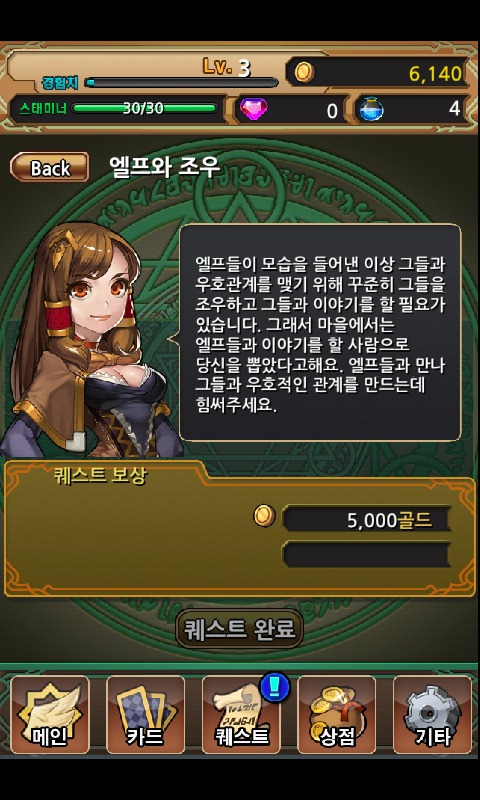
Task: Open the 기타 gear settings icon
Action: pyautogui.click(x=433, y=714)
